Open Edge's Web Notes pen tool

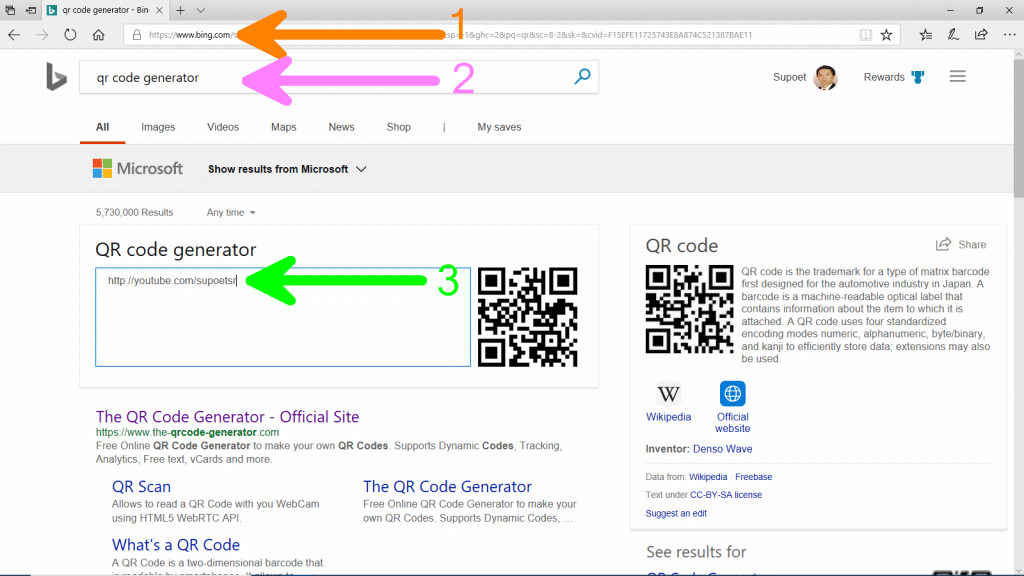tap(953, 34)
